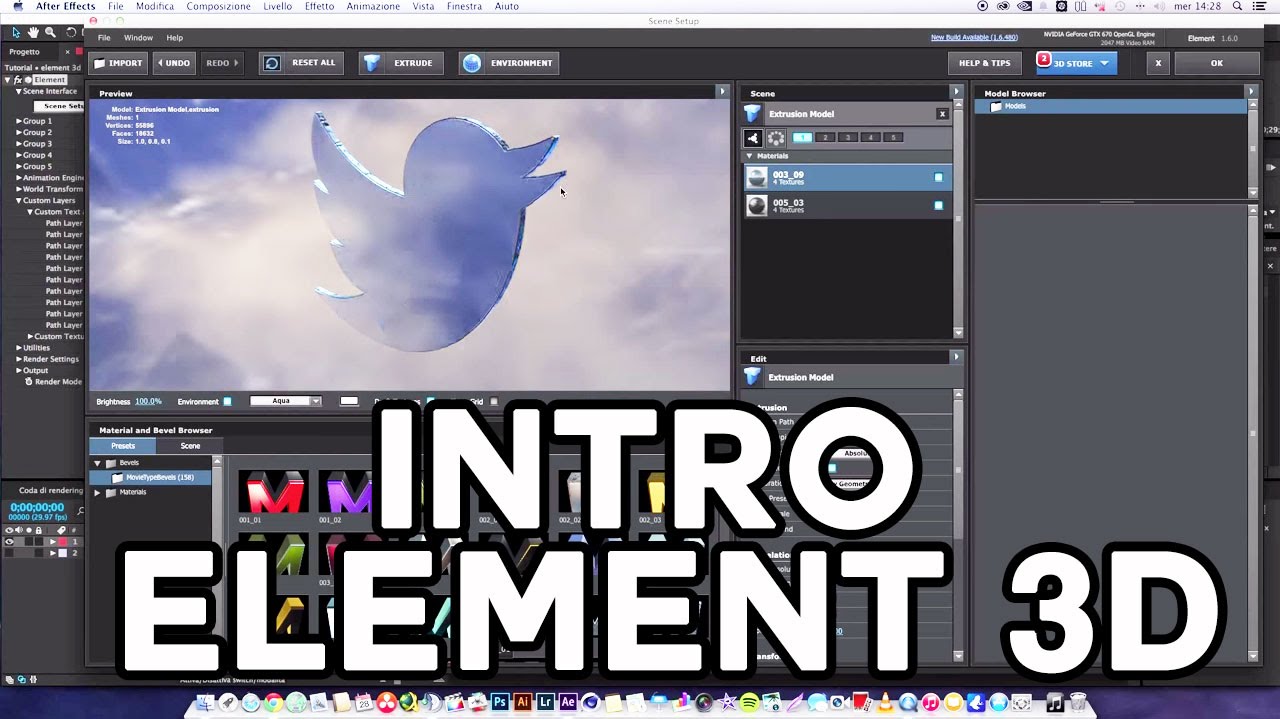Click the Model Browser panel arrow button
This screenshot has height=719, width=1280.
[x=1250, y=91]
